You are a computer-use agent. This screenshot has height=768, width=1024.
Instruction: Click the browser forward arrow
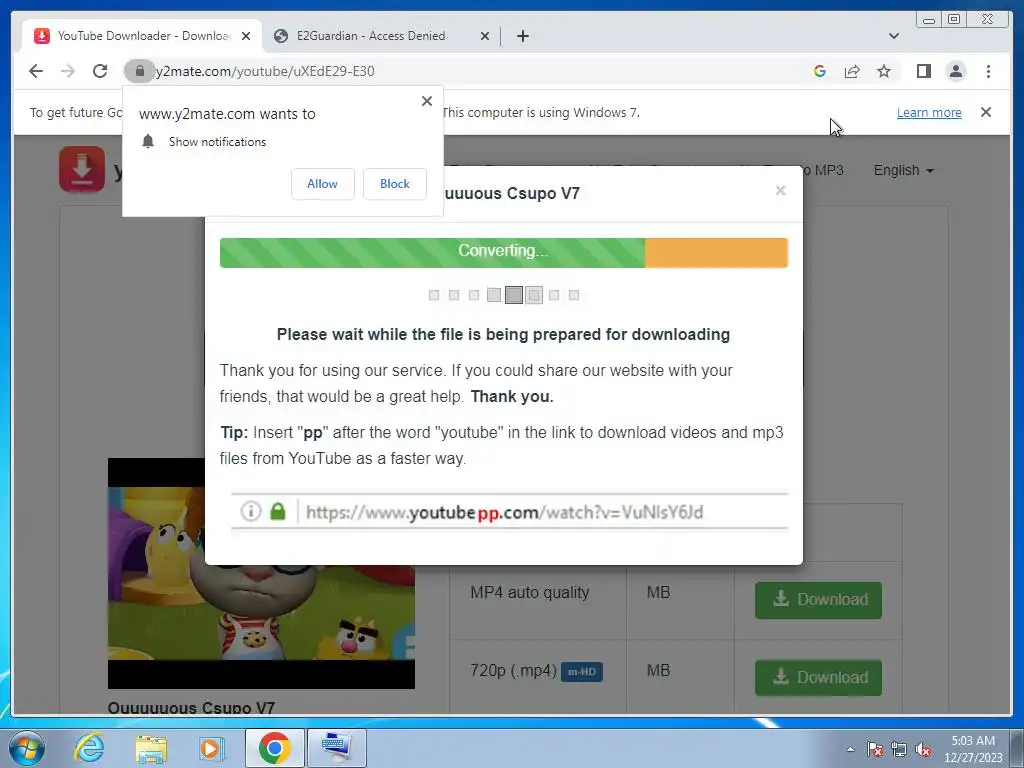68,71
